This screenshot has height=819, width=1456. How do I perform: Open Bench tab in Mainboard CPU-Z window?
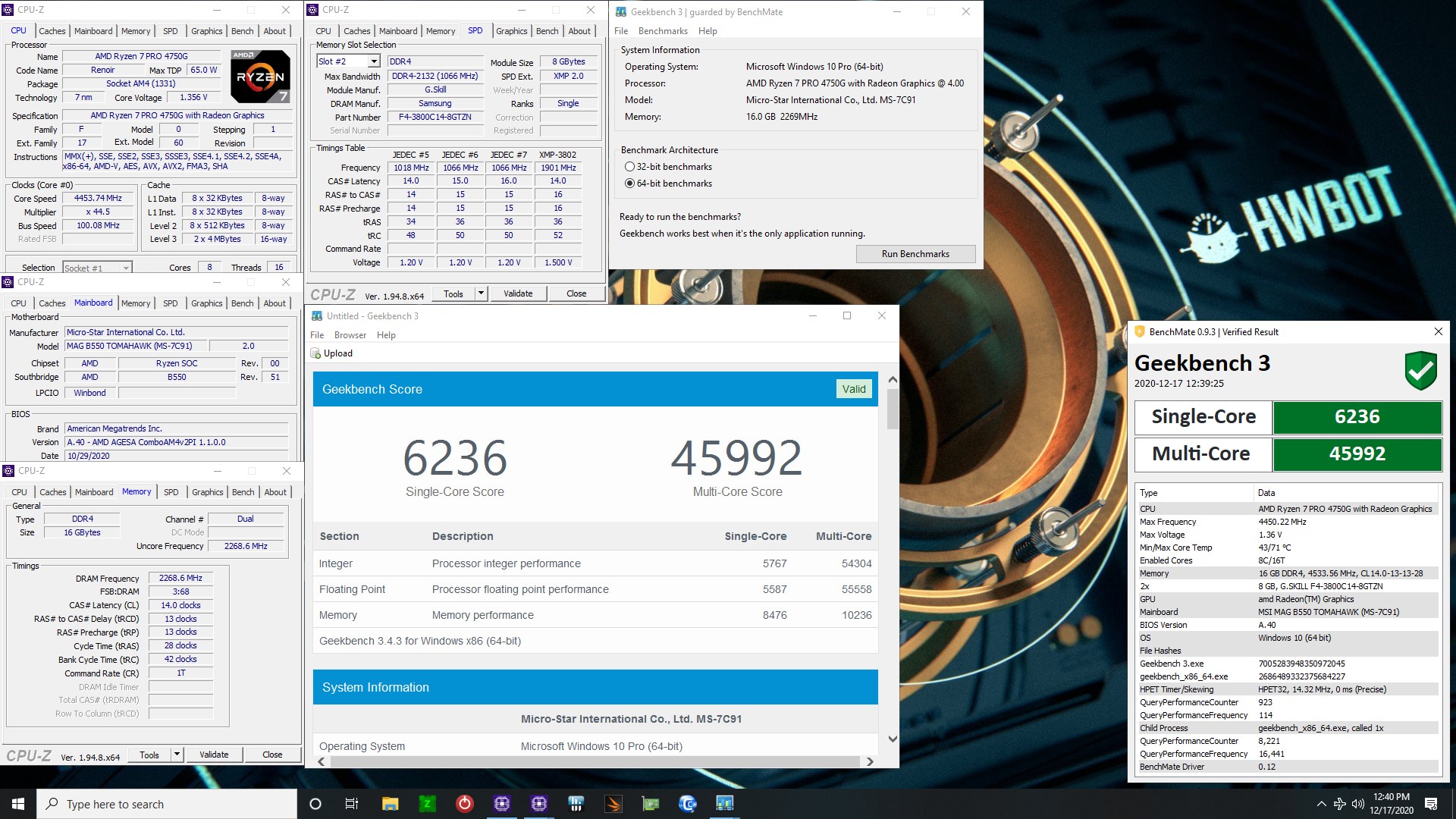[x=243, y=303]
